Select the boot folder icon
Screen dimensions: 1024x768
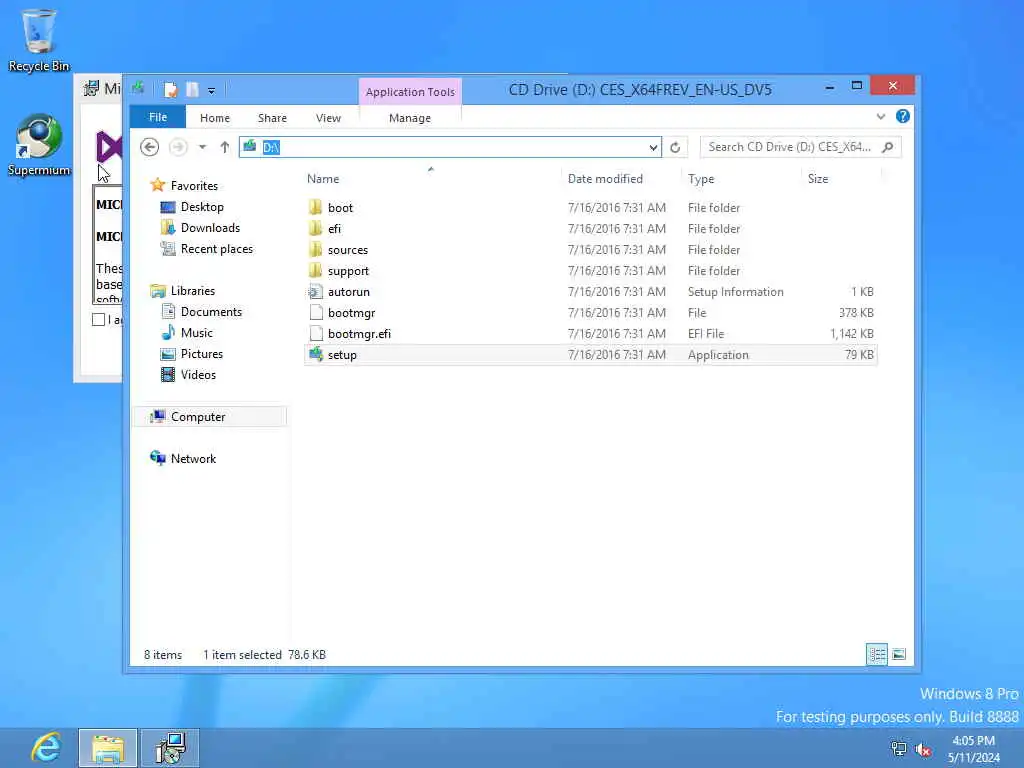[x=315, y=208]
